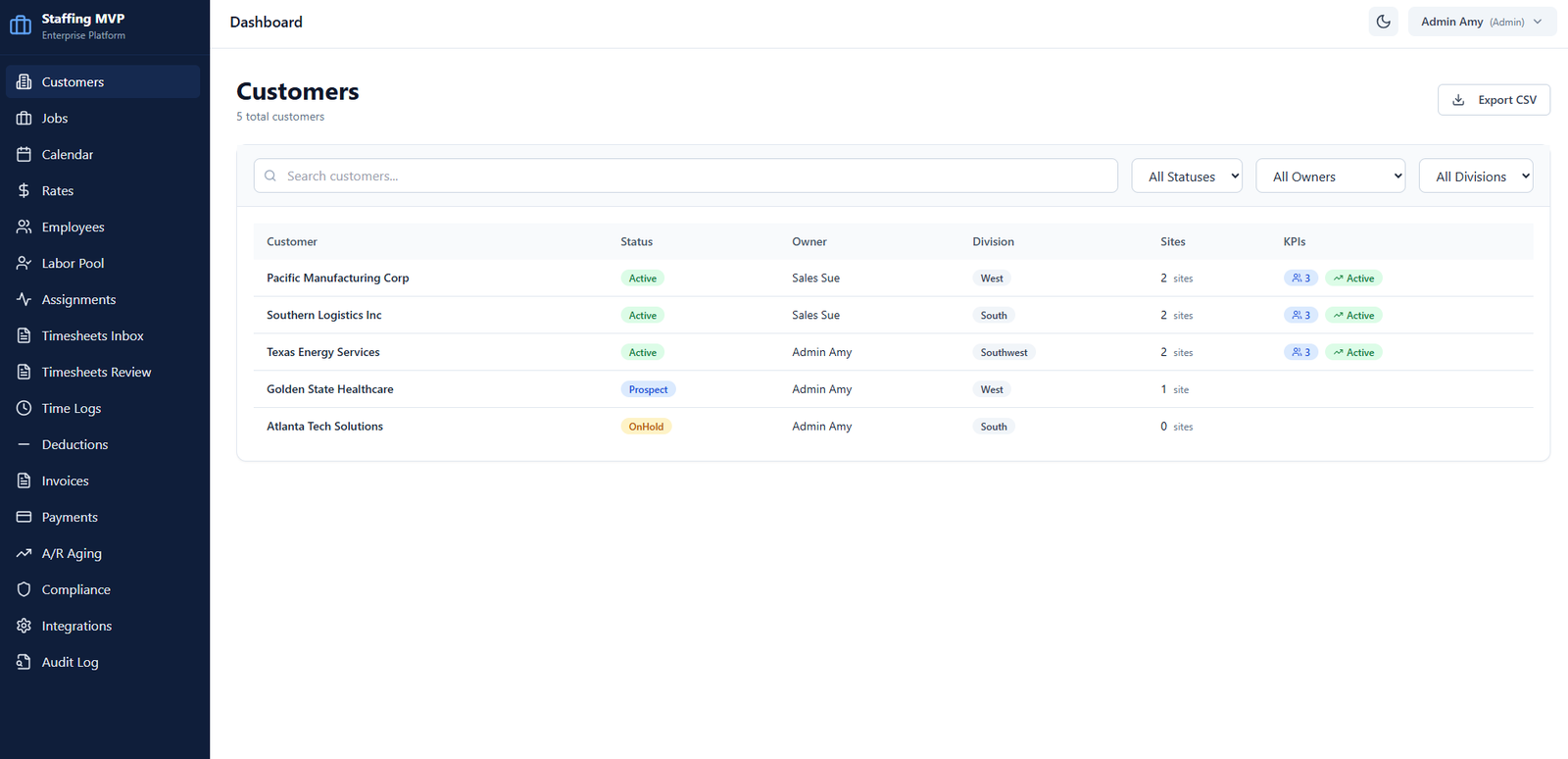Click the Active KPI badge for Southern Logistics
Viewport: 1568px width, 759px height.
pyautogui.click(x=1353, y=316)
